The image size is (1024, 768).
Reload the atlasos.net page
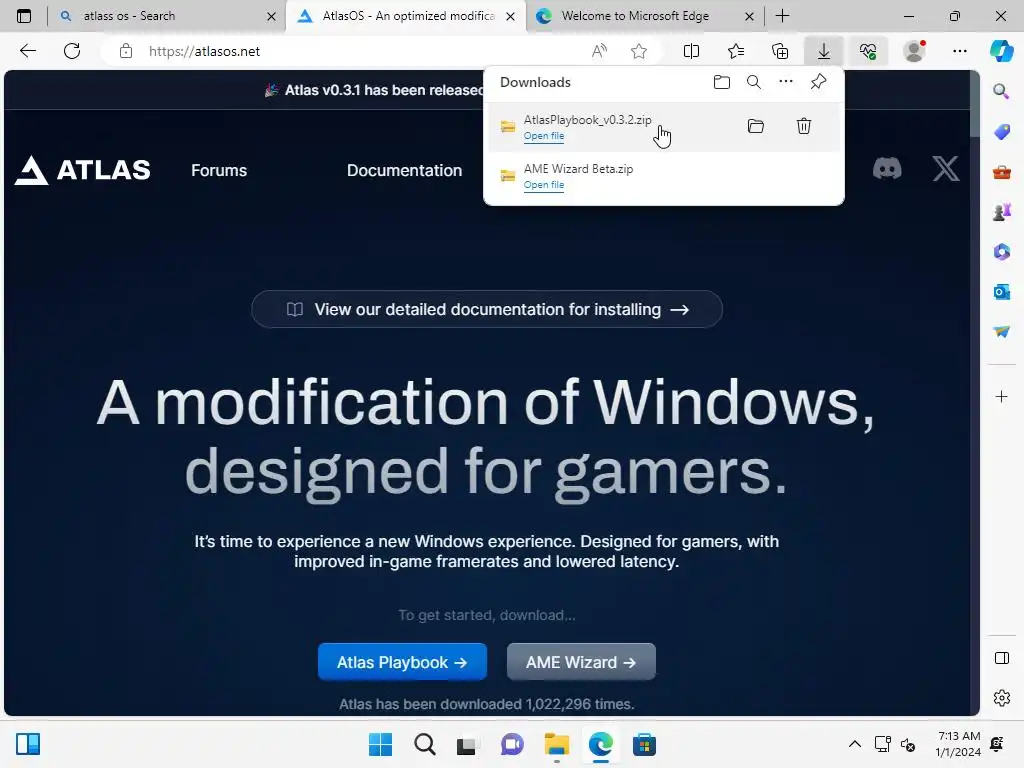(72, 51)
